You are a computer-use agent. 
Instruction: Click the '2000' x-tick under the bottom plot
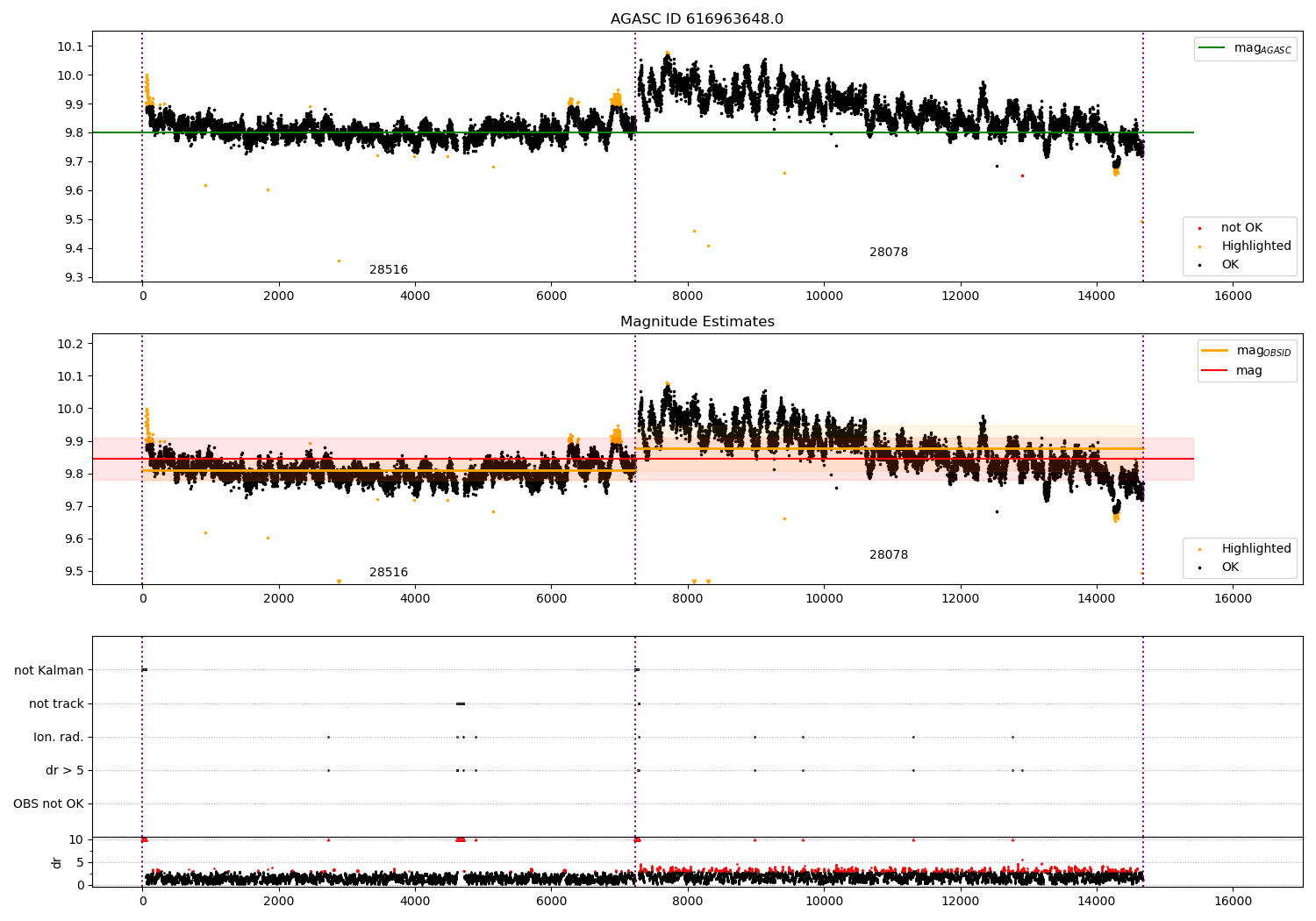pyautogui.click(x=279, y=902)
